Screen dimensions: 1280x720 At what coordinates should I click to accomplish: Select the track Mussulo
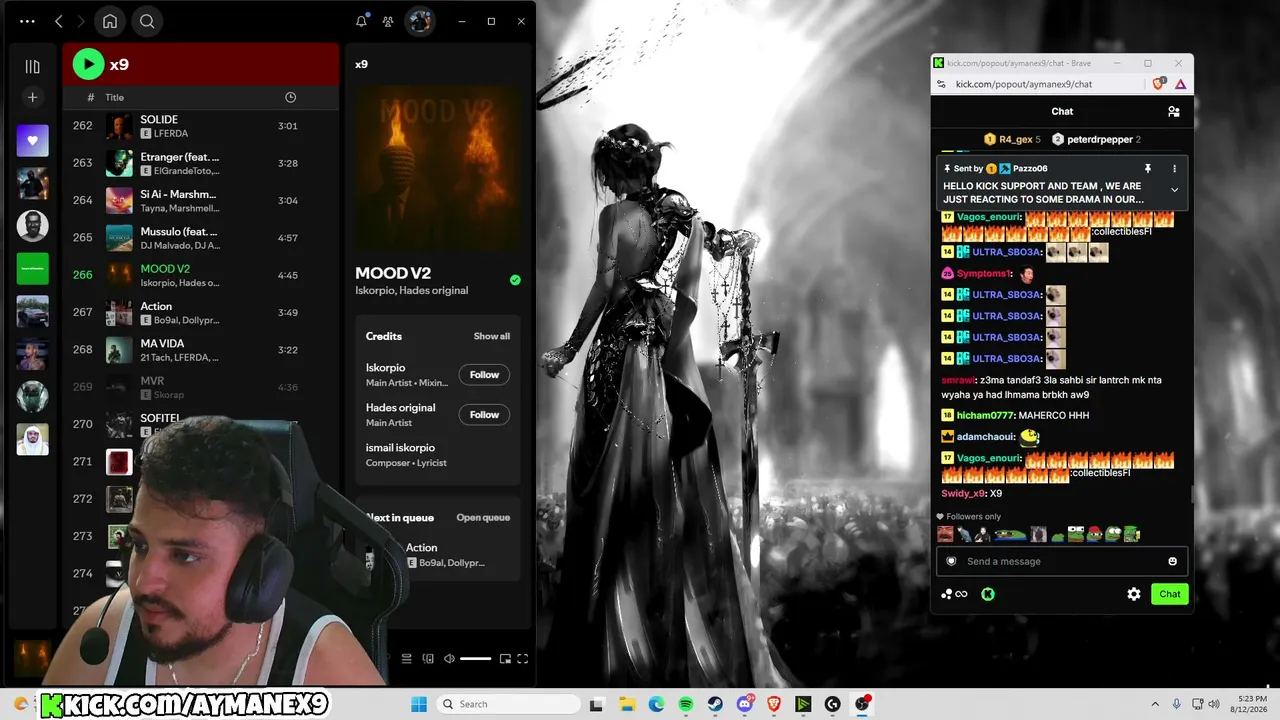click(x=200, y=237)
